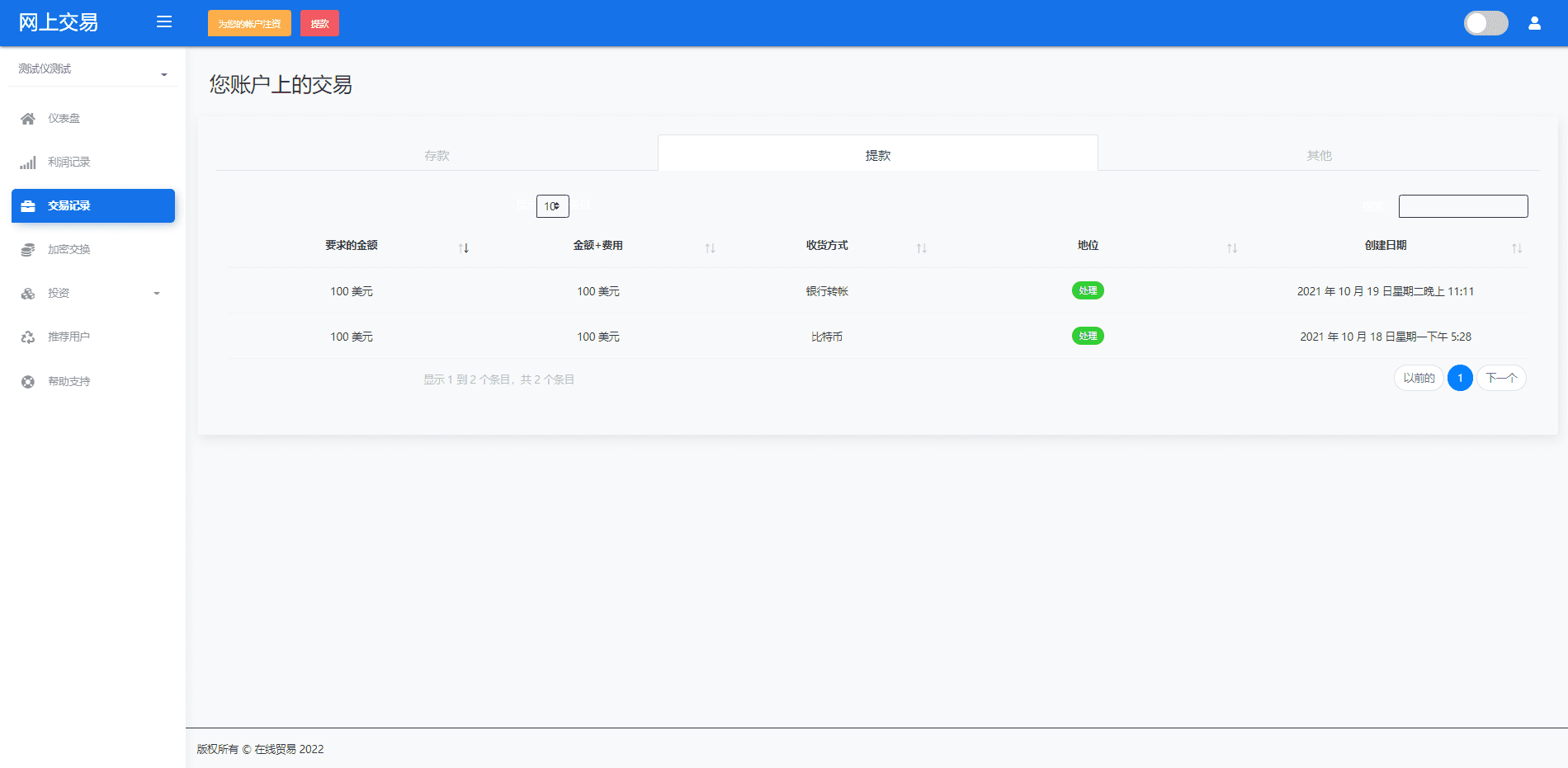The width and height of the screenshot is (1568, 768).
Task: Sort by 要求的金额 column arrows
Action: 464,247
